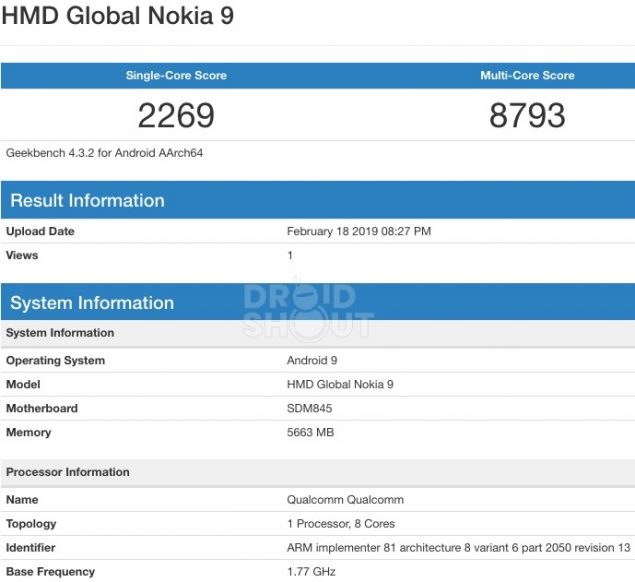Select the date February 18 2019 08:27 PM
Image resolution: width=635 pixels, height=582 pixels.
pos(359,231)
